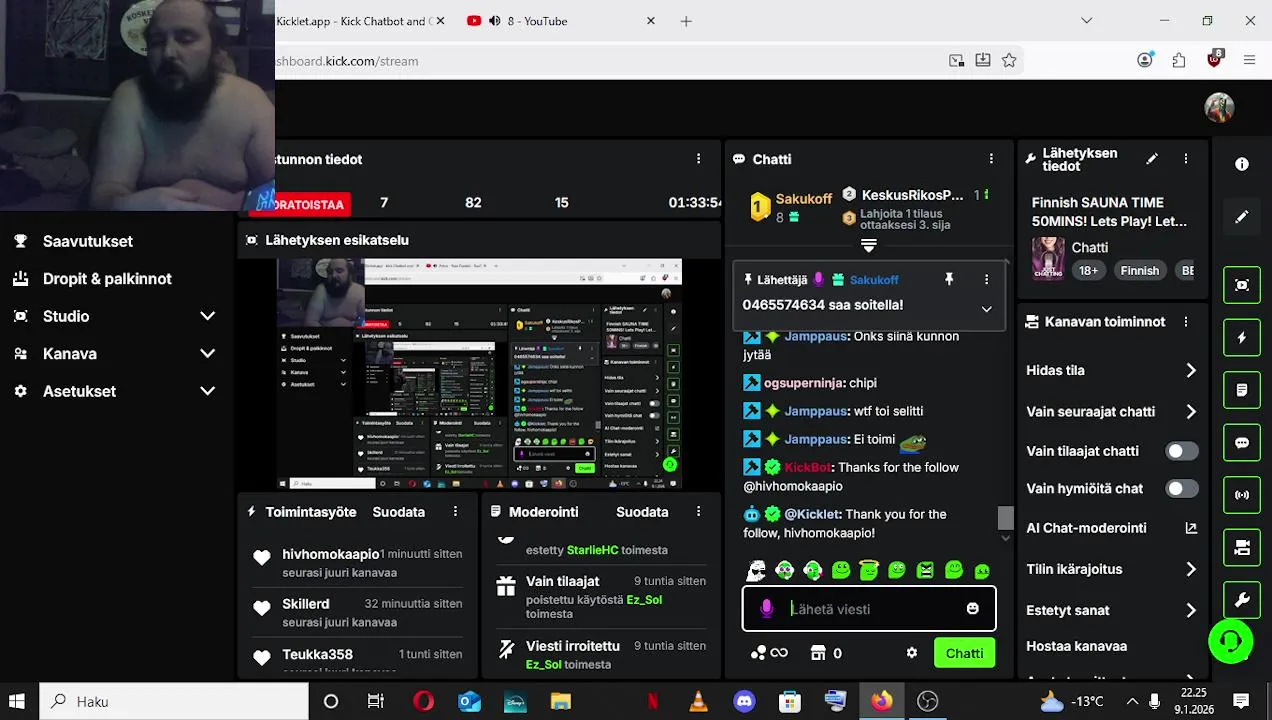Open Tilin ikärajoitus options arrow
This screenshot has height=720, width=1272.
(1191, 569)
